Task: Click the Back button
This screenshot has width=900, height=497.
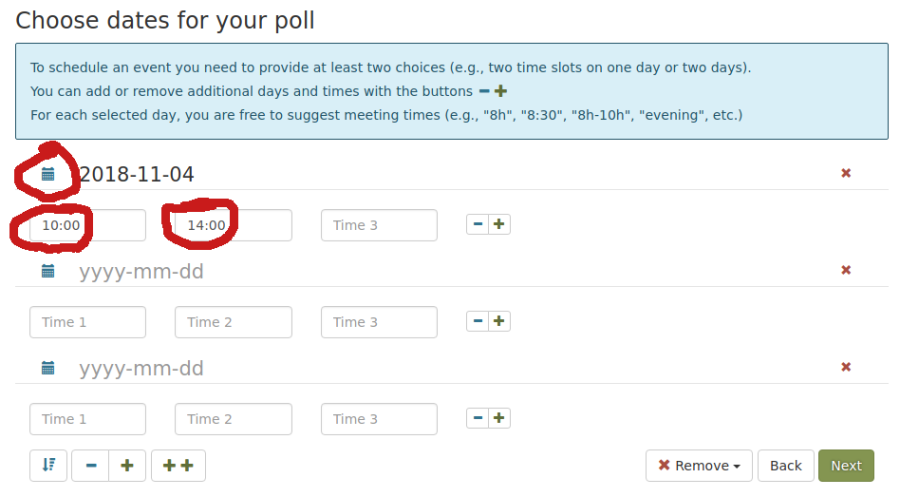Action: click(x=785, y=466)
